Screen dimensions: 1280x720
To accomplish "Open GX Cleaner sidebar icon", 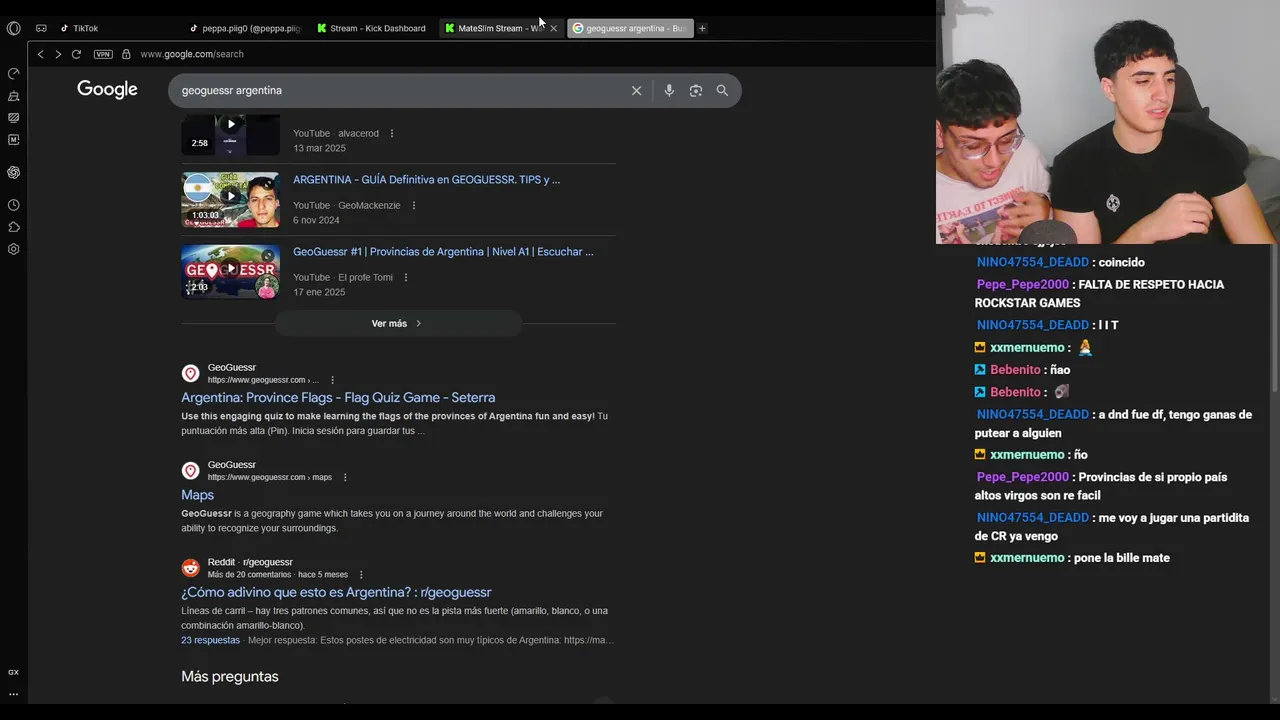I will tap(13, 96).
